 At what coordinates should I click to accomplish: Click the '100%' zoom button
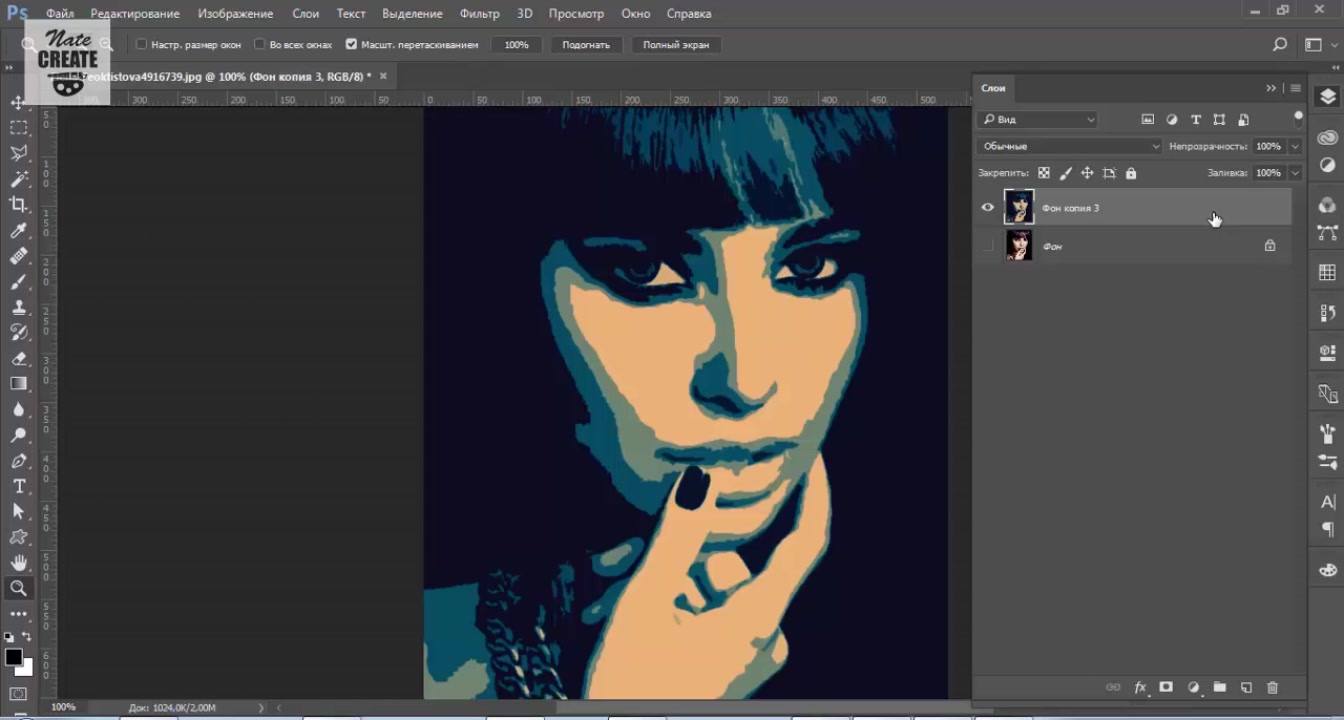coord(517,45)
